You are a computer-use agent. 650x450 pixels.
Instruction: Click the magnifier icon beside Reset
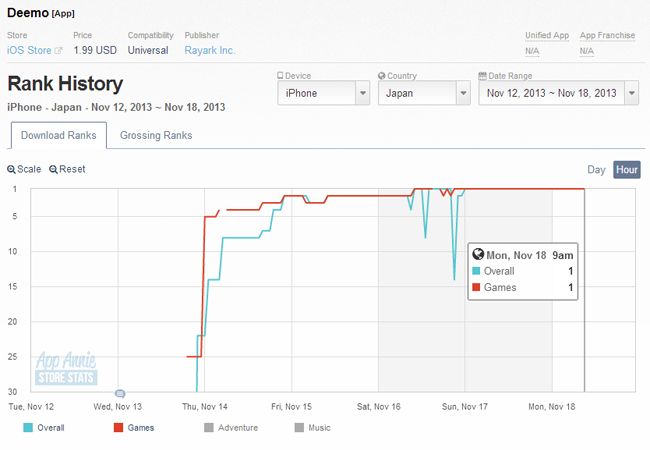(x=53, y=169)
